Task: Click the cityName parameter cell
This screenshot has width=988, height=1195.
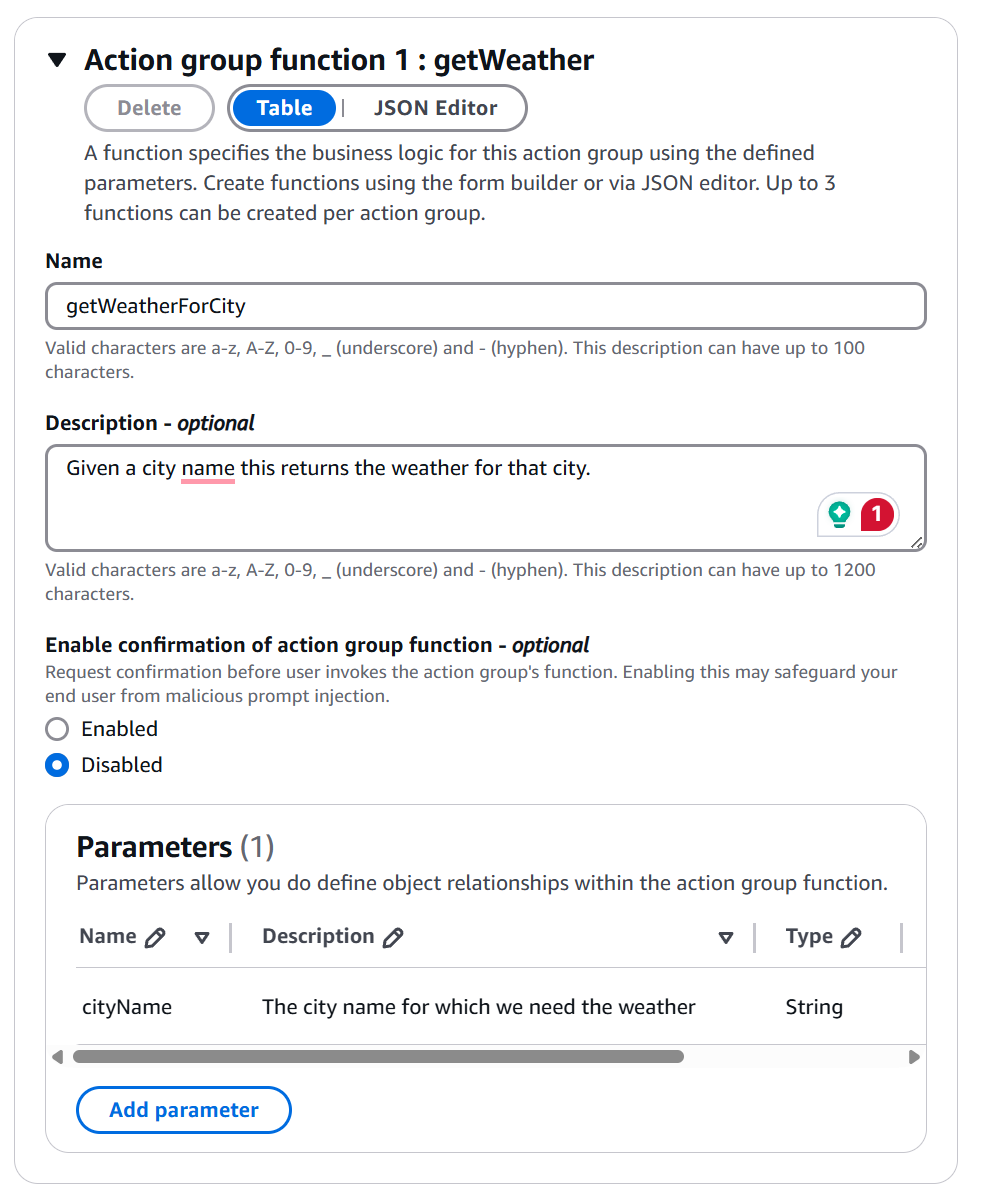Action: (127, 1007)
